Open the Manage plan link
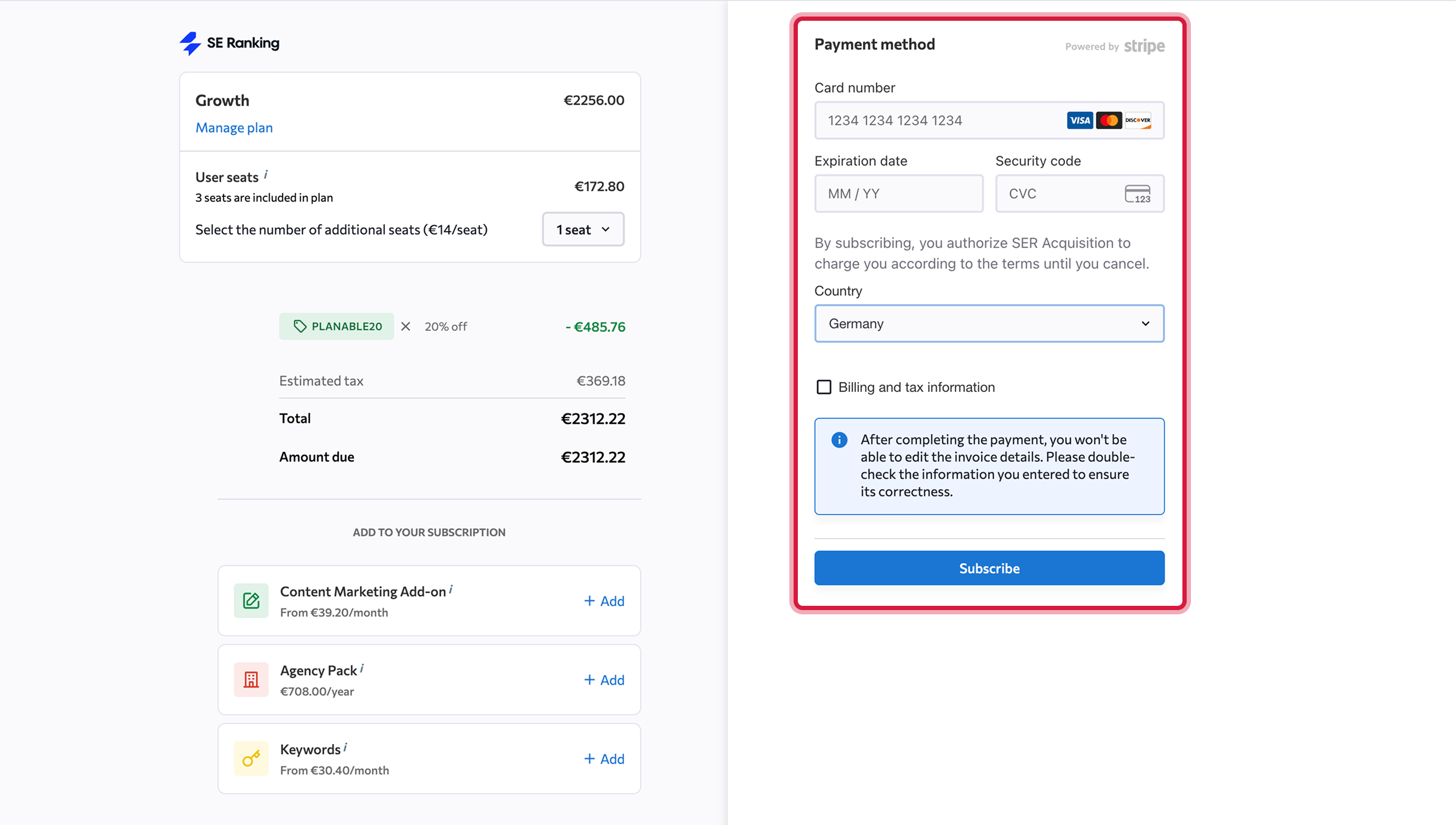This screenshot has height=825, width=1456. point(234,128)
